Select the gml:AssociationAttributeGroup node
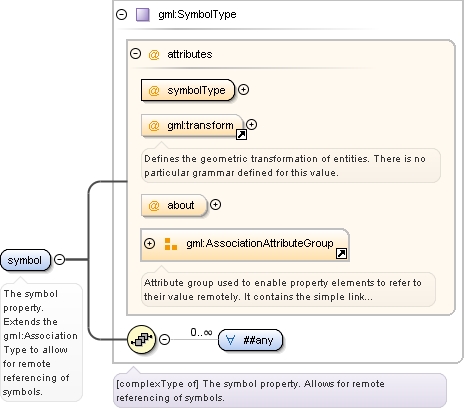Image resolution: width=465 pixels, height=411 pixels. click(x=245, y=245)
